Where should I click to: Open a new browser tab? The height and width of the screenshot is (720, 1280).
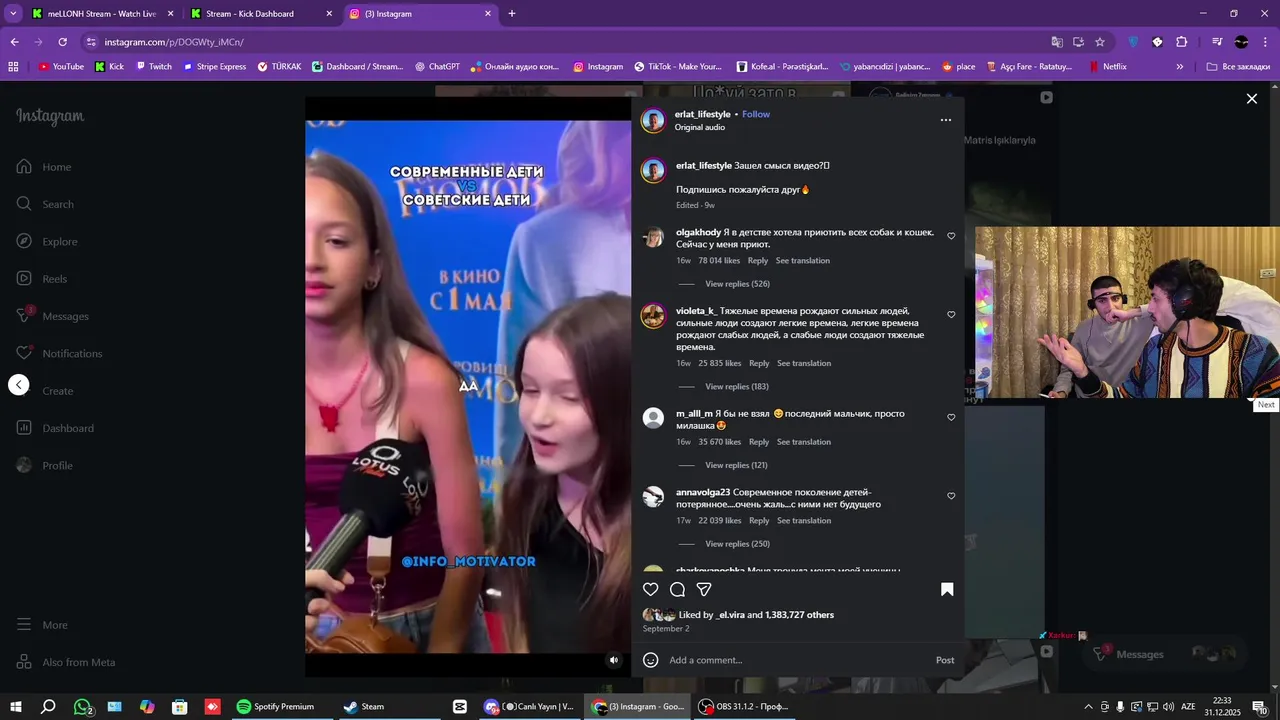(x=512, y=14)
